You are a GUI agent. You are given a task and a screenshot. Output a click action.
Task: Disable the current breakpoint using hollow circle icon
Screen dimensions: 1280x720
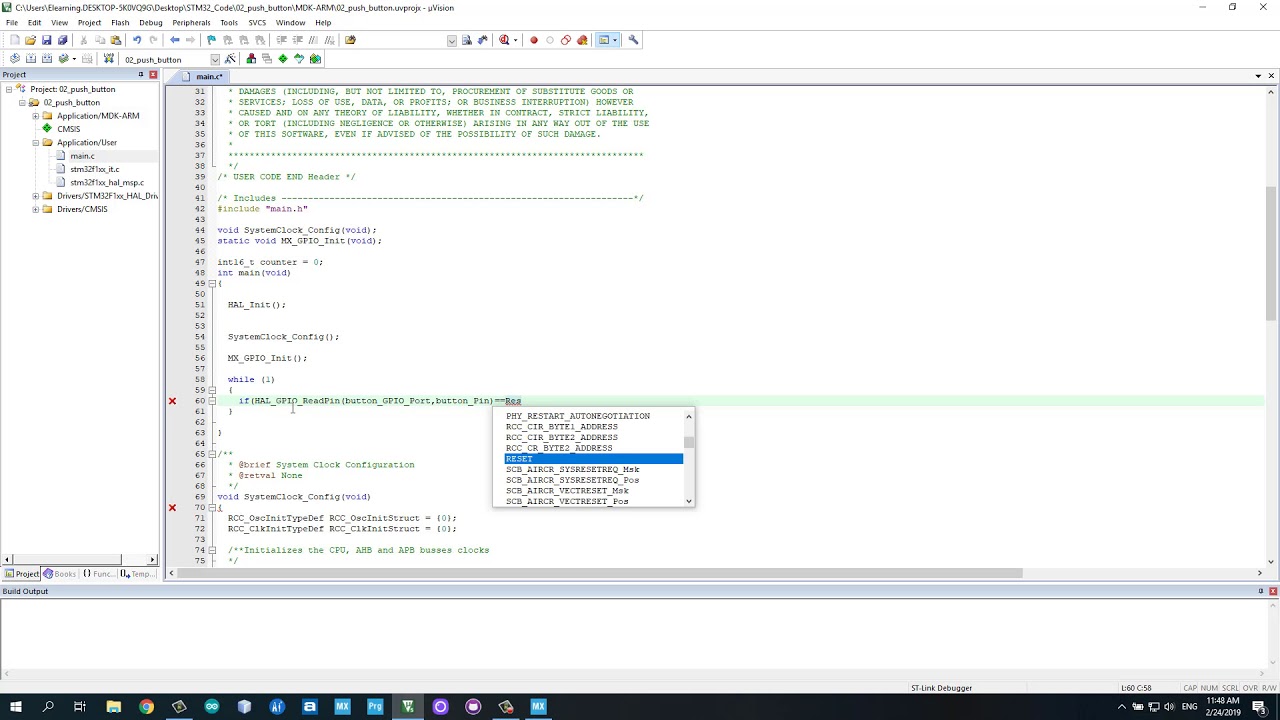coord(550,40)
